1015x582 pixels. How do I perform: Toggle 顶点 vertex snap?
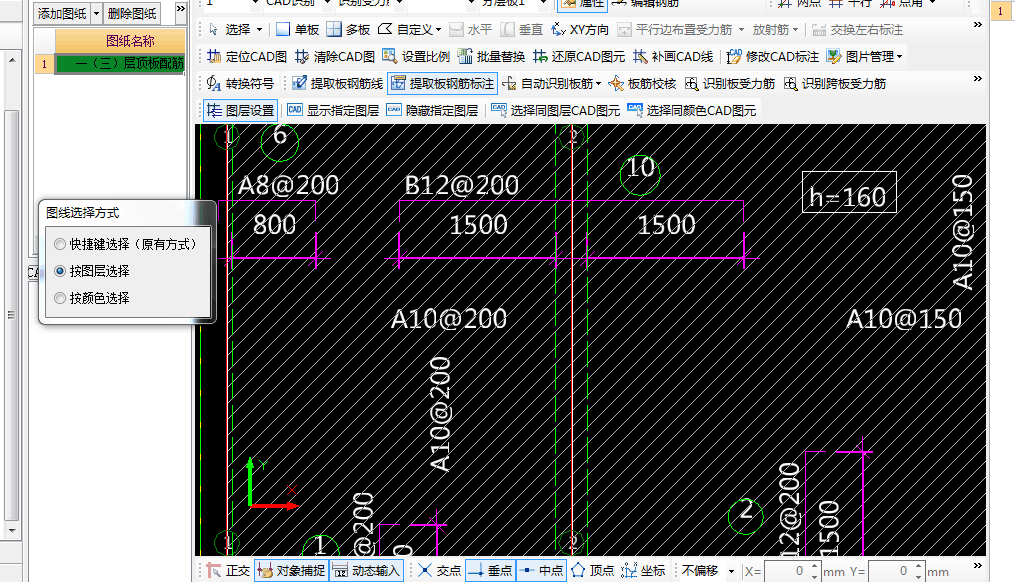pos(592,570)
